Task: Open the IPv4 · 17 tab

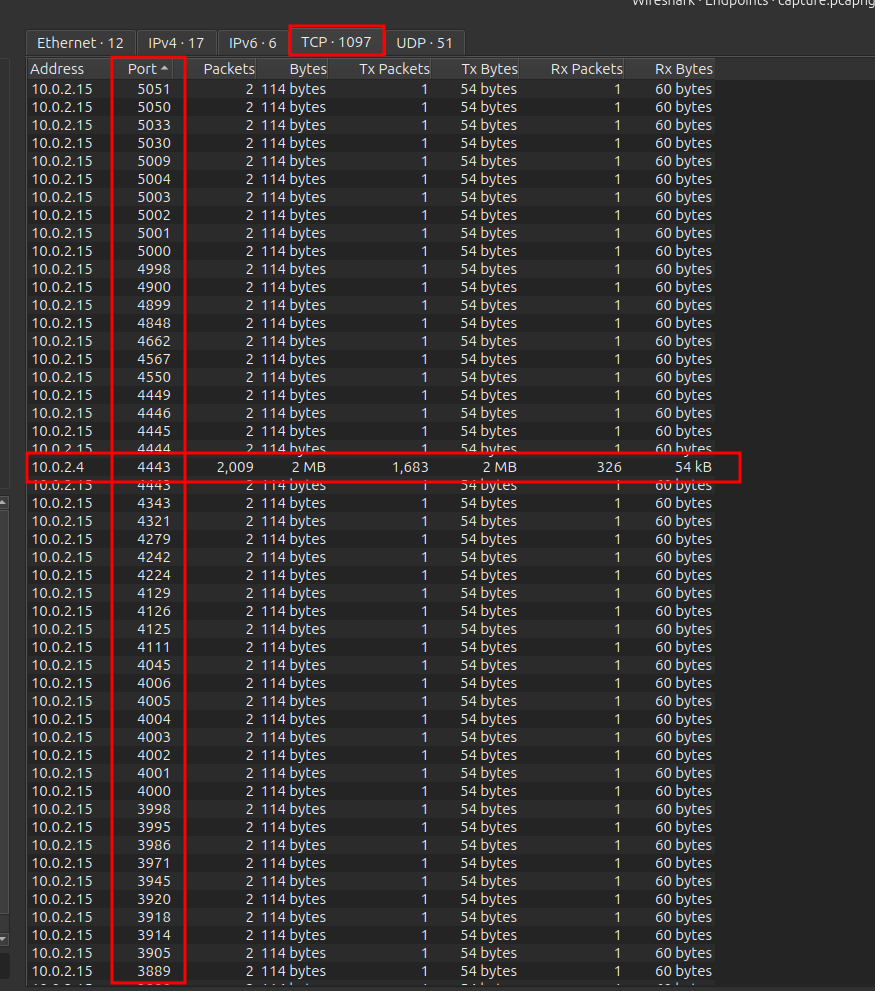Action: point(176,43)
